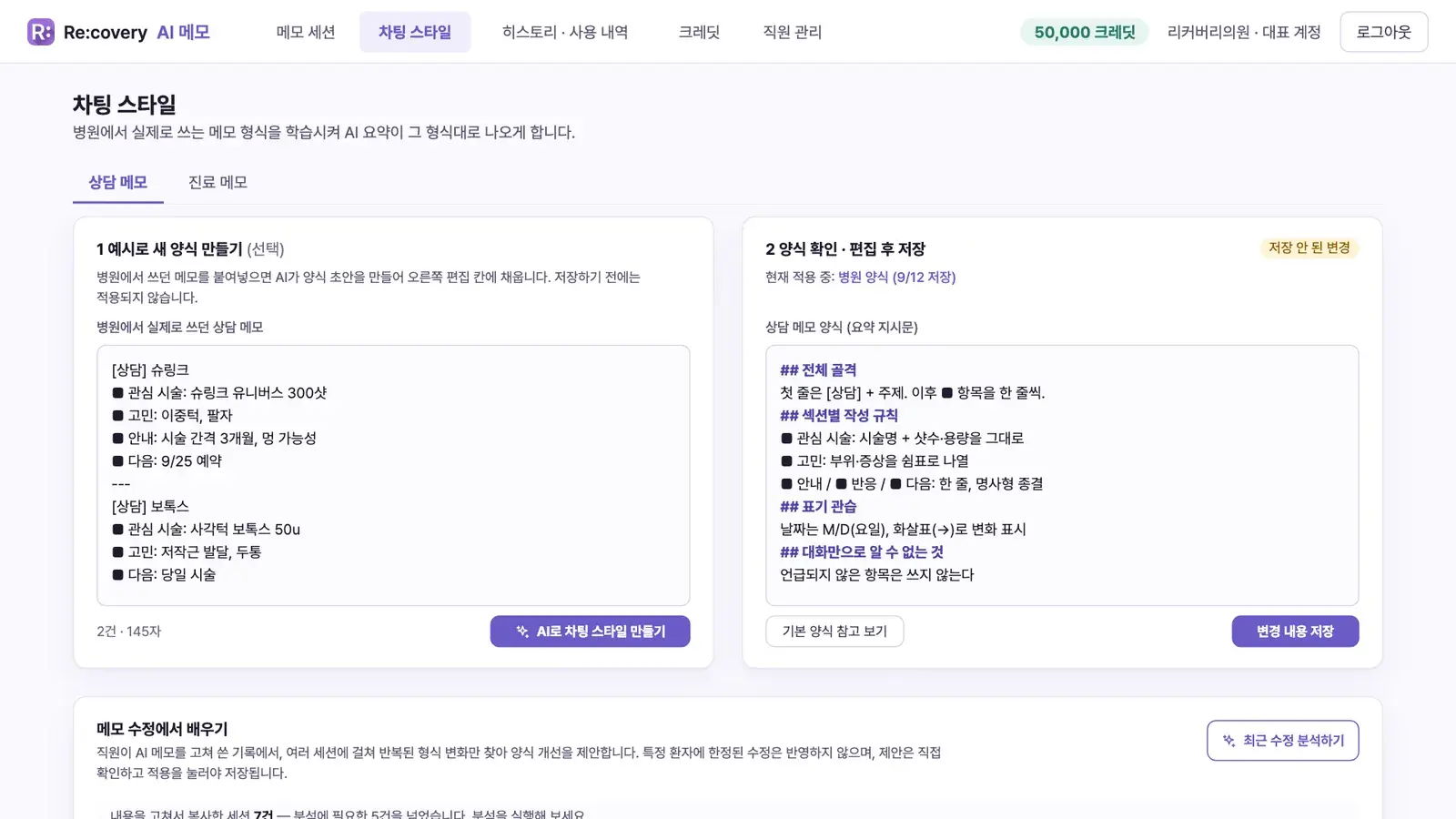This screenshot has height=819, width=1456.
Task: Click the 50,000 크레딧 badge
Action: pyautogui.click(x=1085, y=32)
